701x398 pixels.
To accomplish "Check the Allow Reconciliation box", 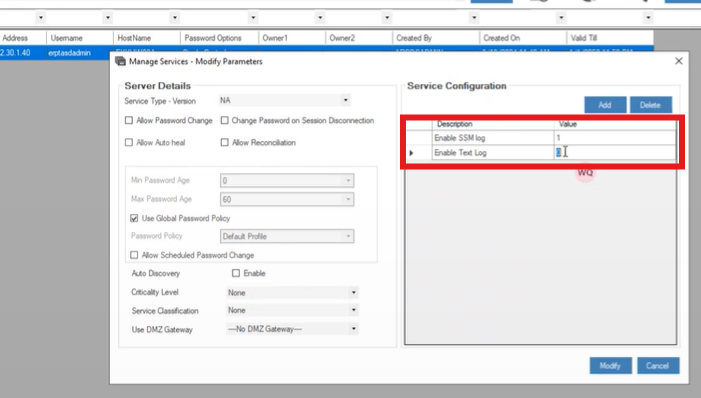I will [224, 142].
